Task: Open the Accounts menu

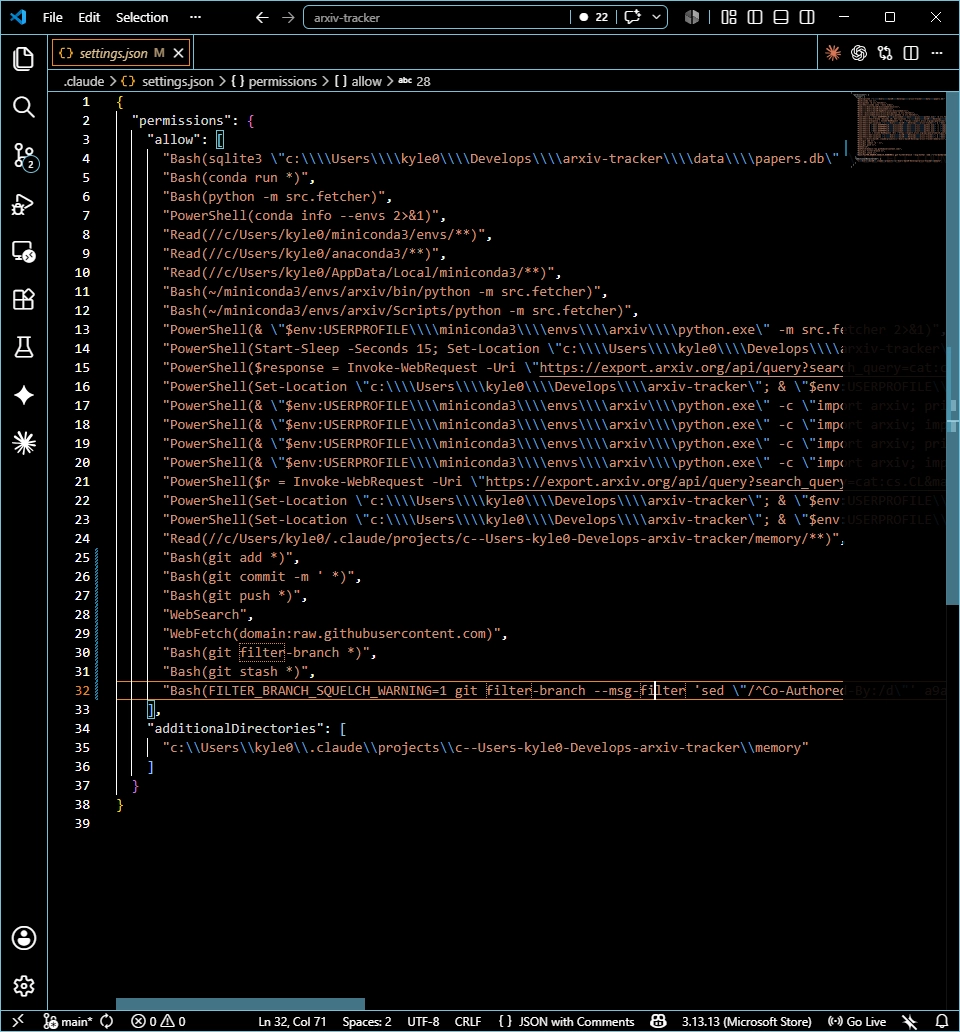Action: pos(24,938)
